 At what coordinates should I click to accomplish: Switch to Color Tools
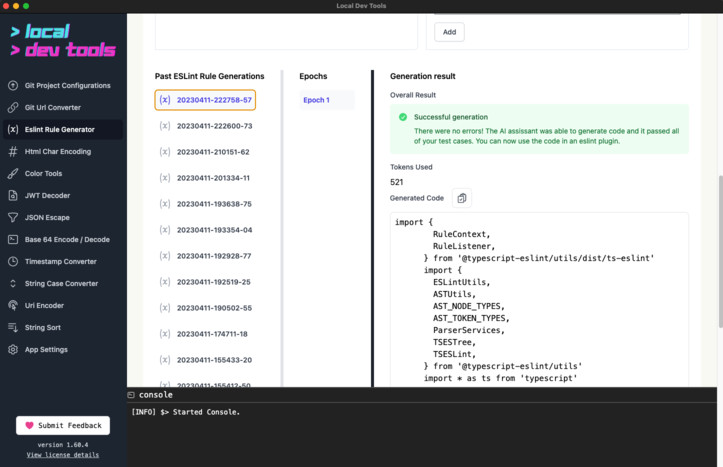pos(63,173)
